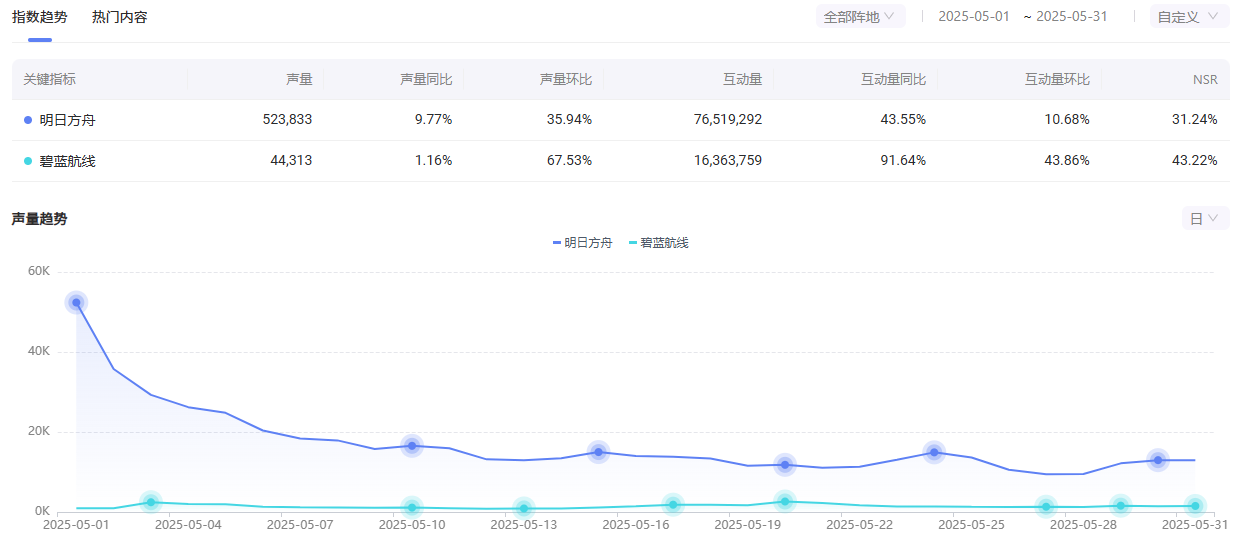Click the 2025-05-22 x-axis label

[x=860, y=524]
